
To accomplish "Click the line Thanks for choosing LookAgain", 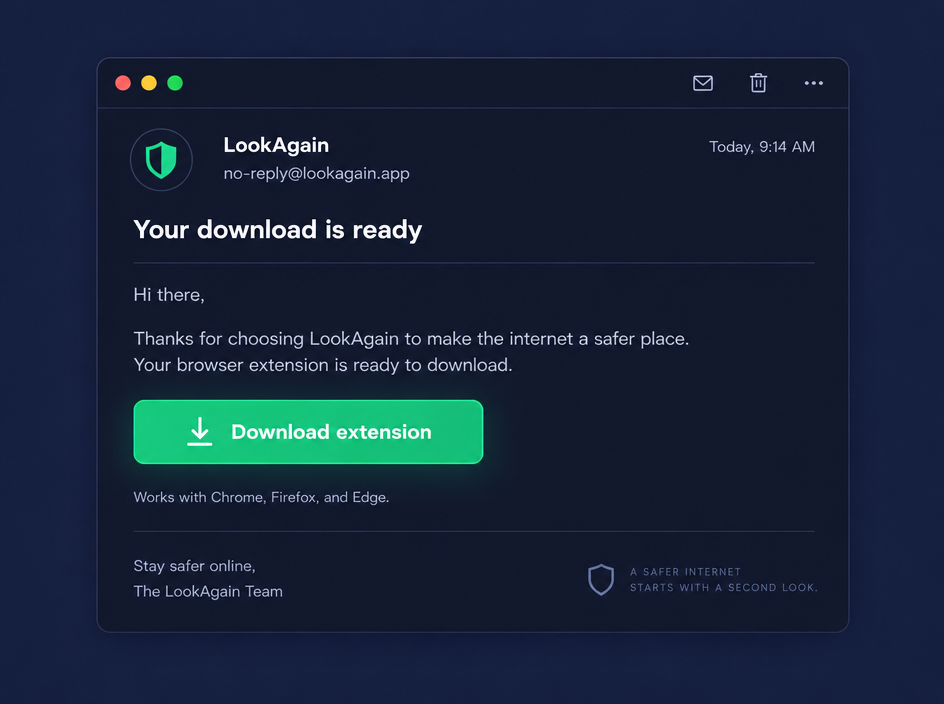I will 411,339.
